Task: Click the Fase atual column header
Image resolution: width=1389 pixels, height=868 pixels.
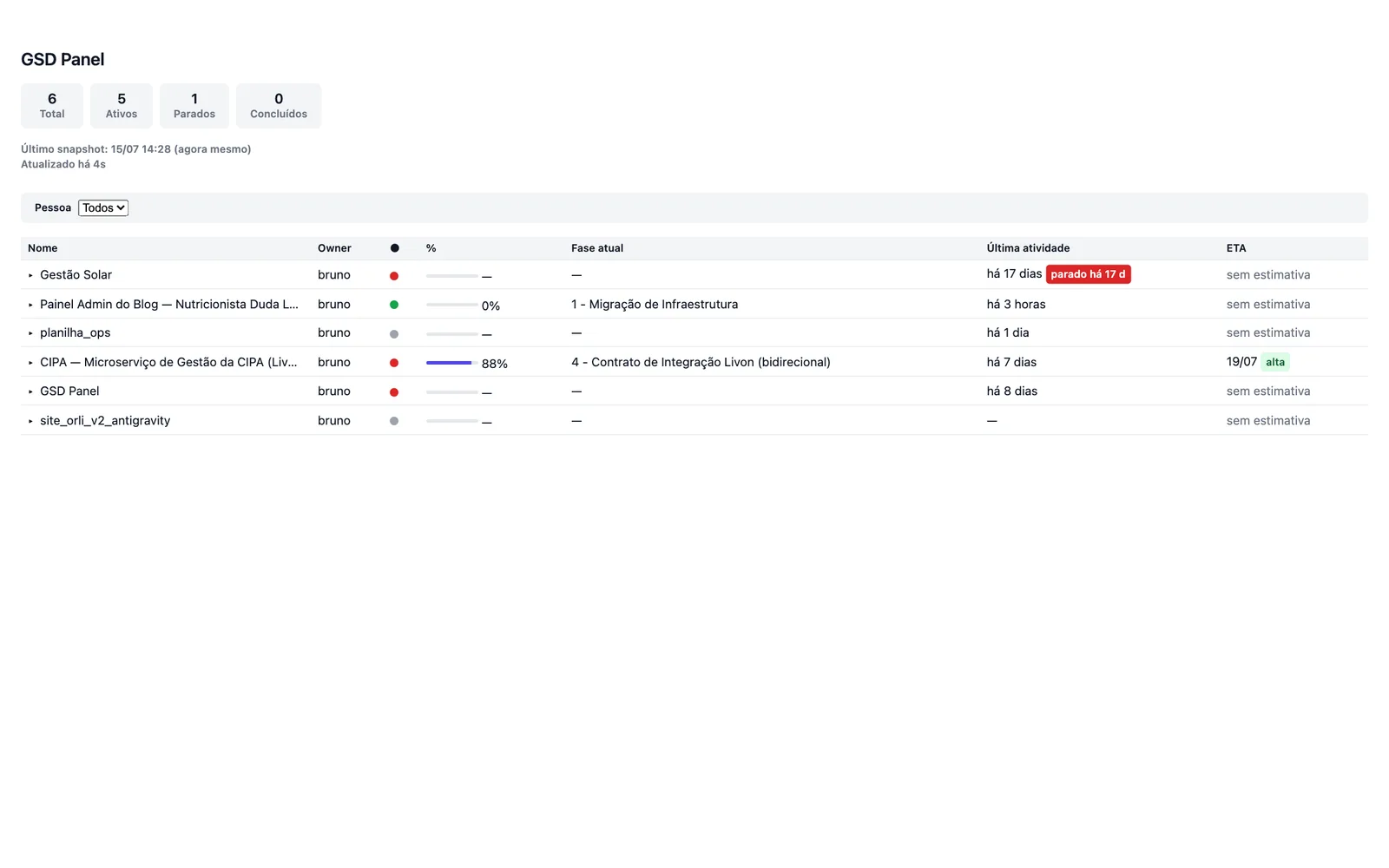Action: pos(597,248)
